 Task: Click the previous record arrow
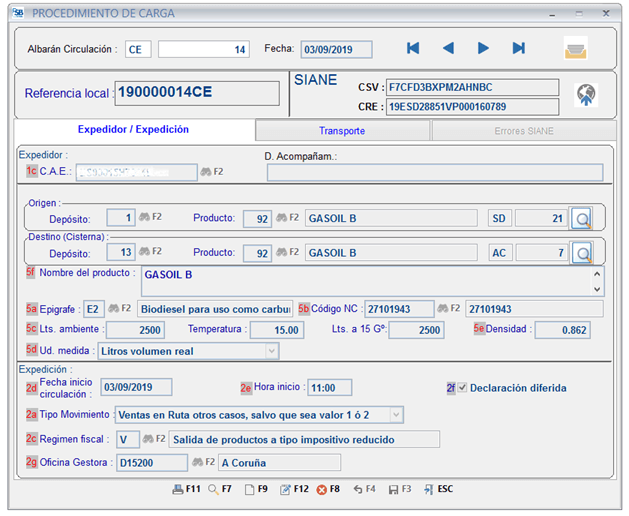[448, 48]
